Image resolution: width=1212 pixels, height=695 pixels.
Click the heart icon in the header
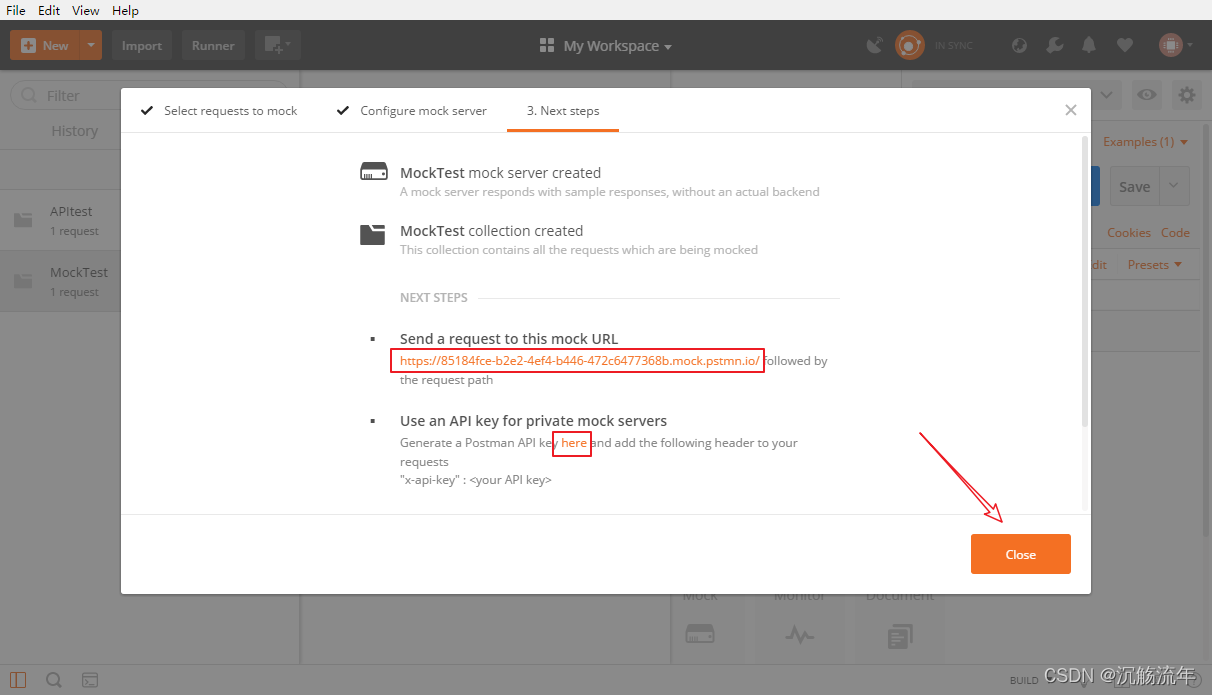click(1125, 45)
